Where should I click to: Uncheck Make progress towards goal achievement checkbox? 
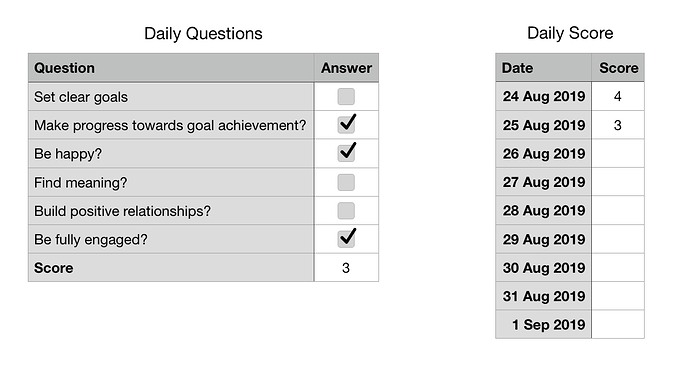coord(346,125)
